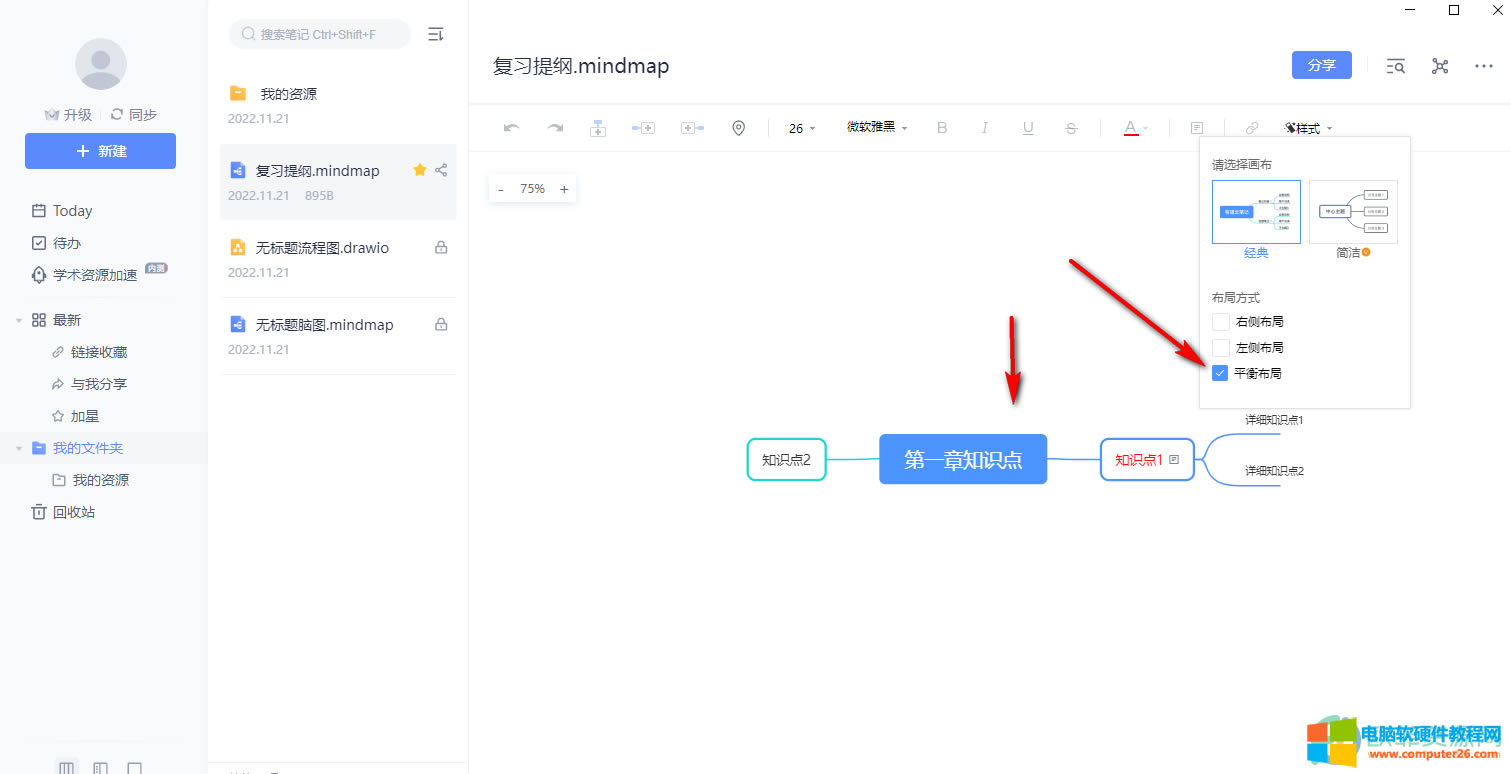Open 回收站 in the sidebar
Image resolution: width=1511 pixels, height=774 pixels.
73,512
